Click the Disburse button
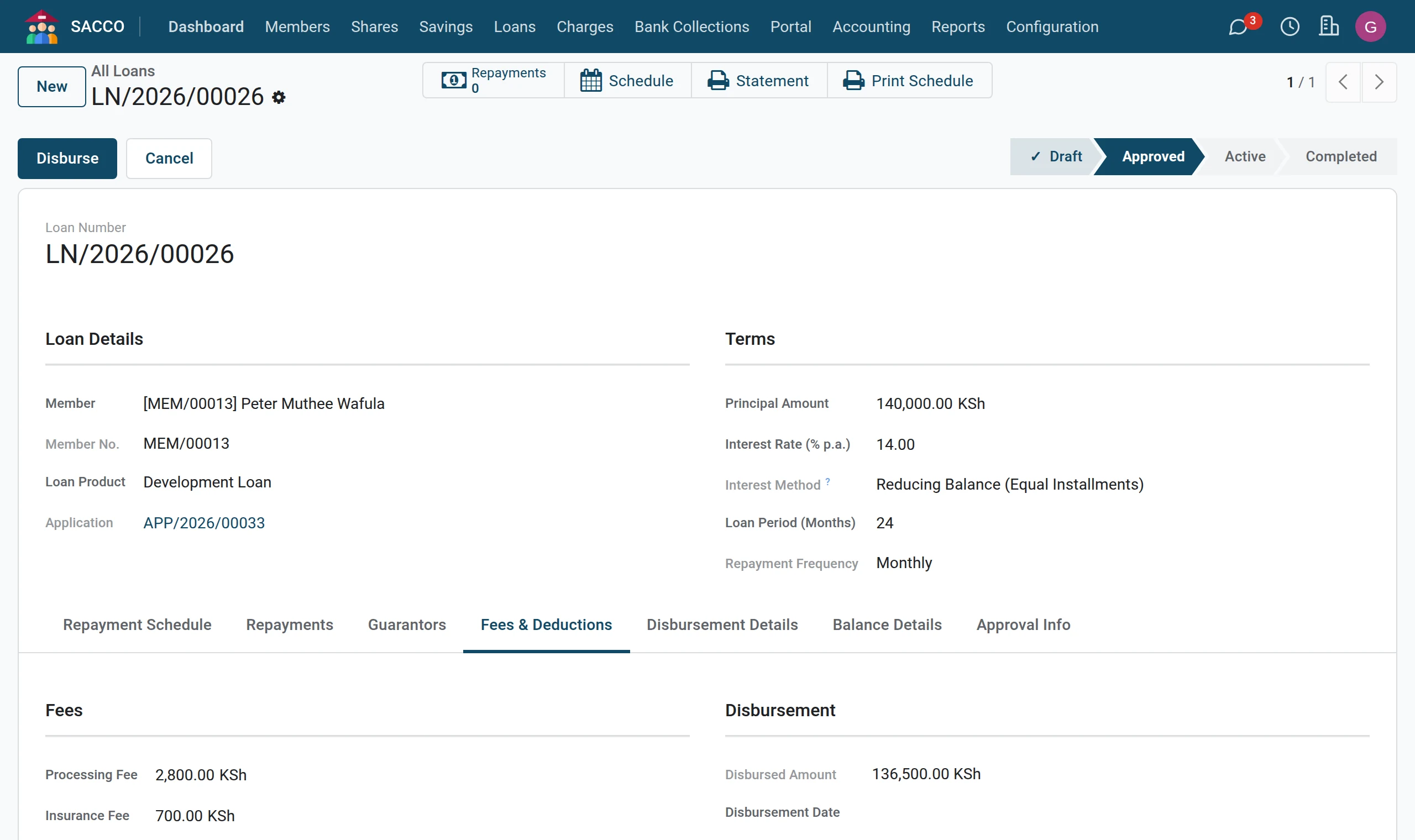This screenshot has width=1415, height=840. (x=67, y=158)
